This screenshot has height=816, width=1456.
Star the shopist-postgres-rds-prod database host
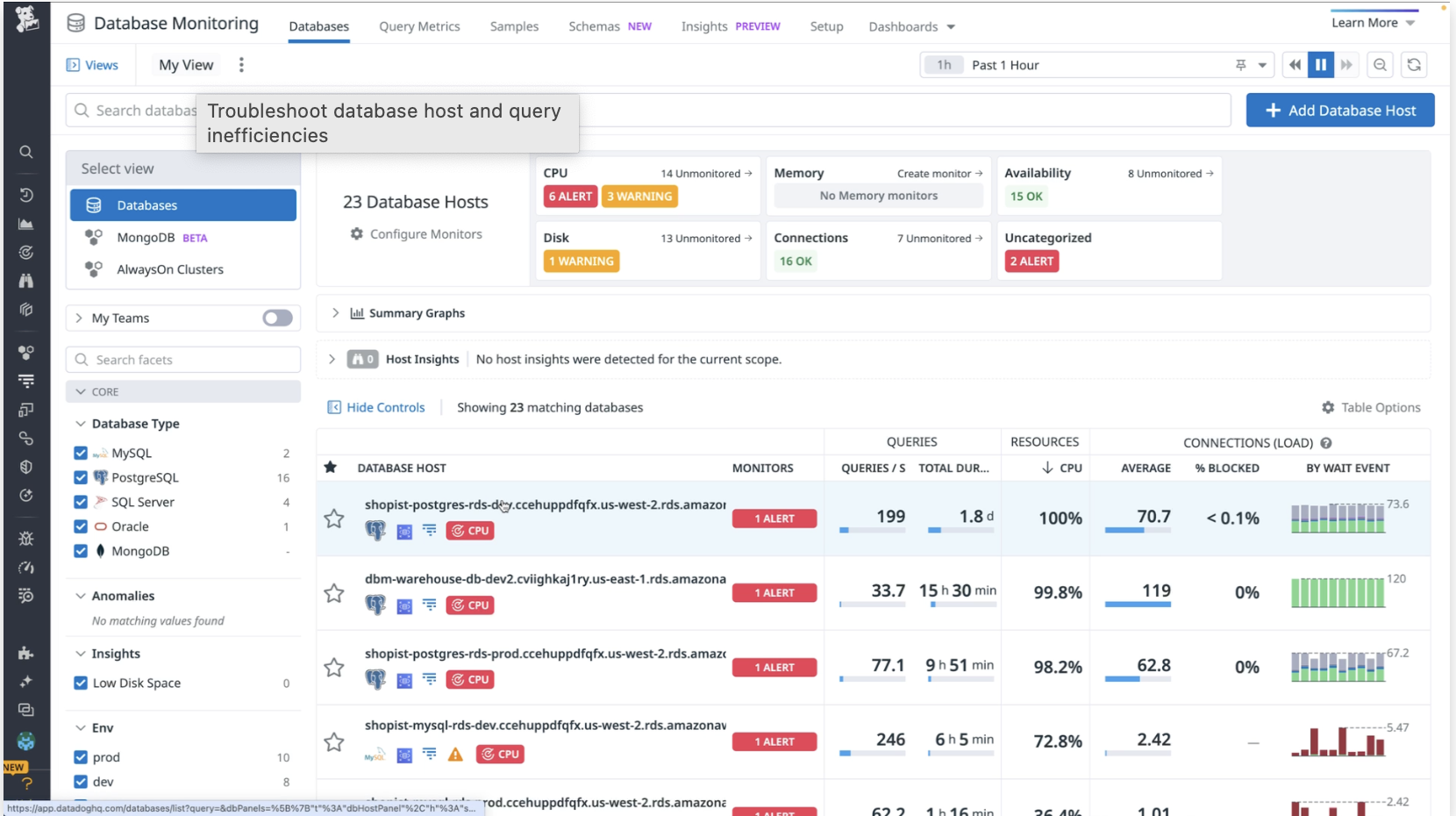coord(334,668)
